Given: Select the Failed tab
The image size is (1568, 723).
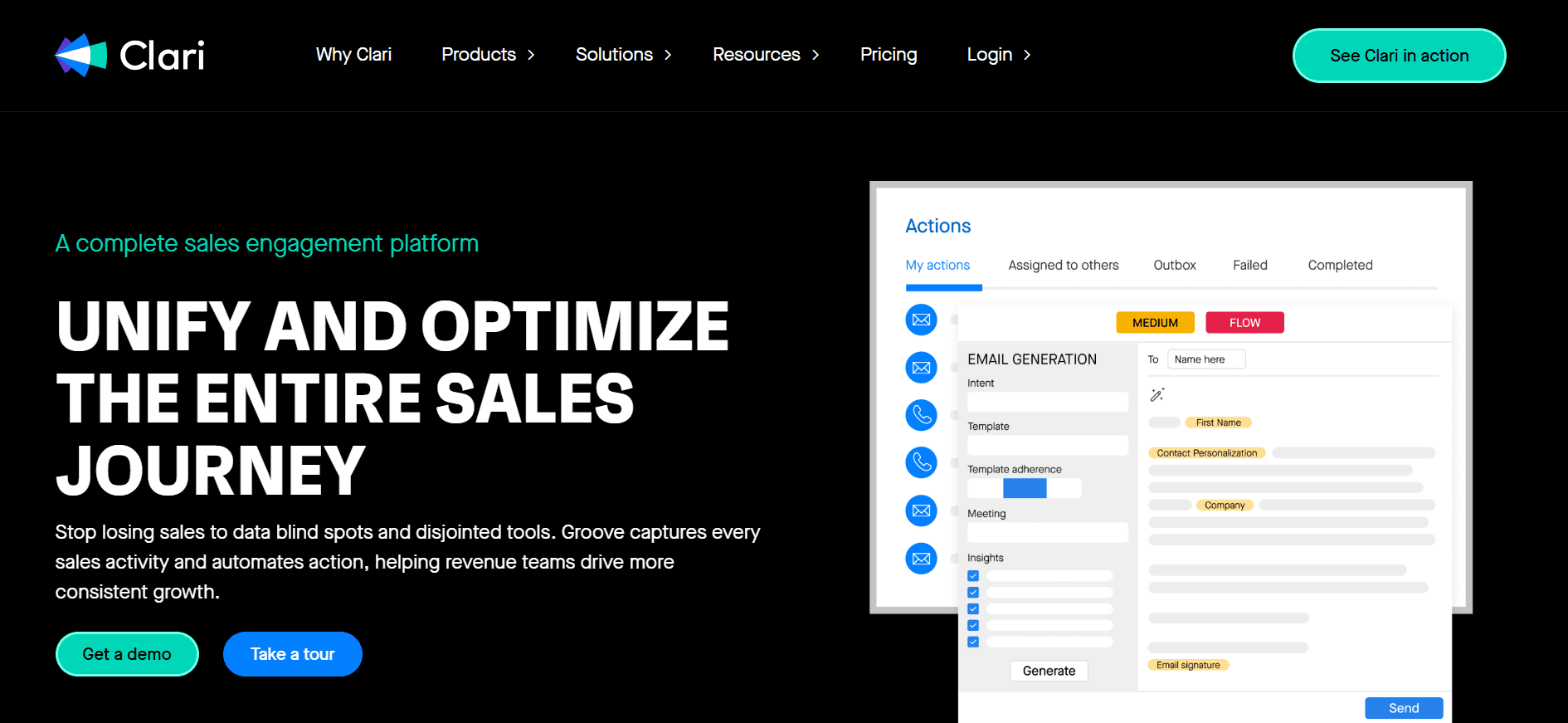Looking at the screenshot, I should click(1250, 266).
